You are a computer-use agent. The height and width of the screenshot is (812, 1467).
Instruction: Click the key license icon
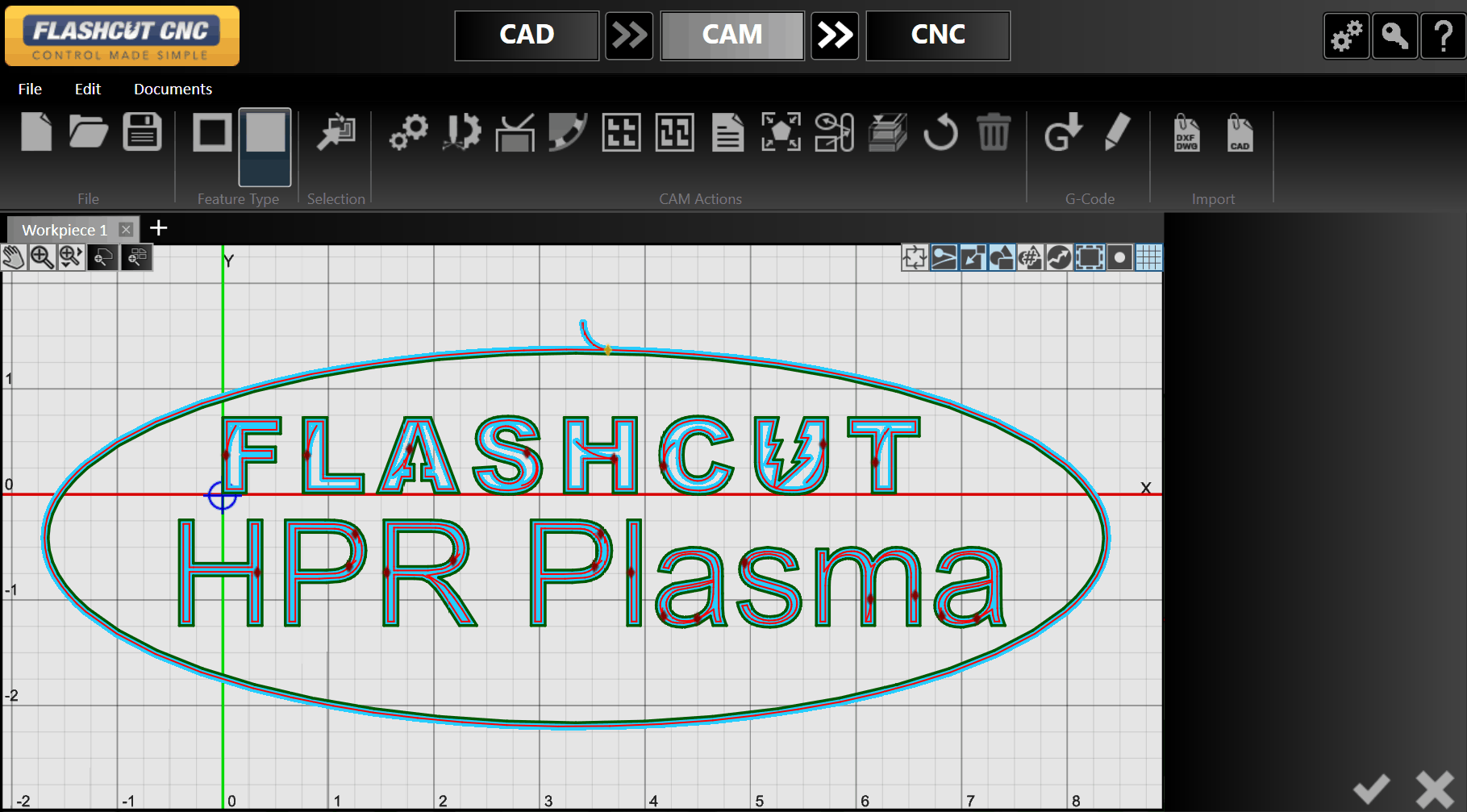click(x=1394, y=36)
